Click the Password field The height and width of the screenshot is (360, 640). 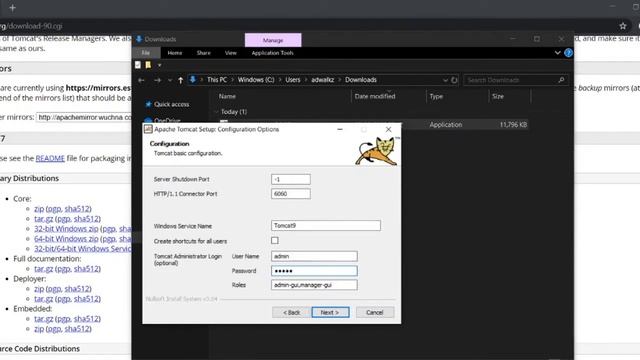coord(314,271)
